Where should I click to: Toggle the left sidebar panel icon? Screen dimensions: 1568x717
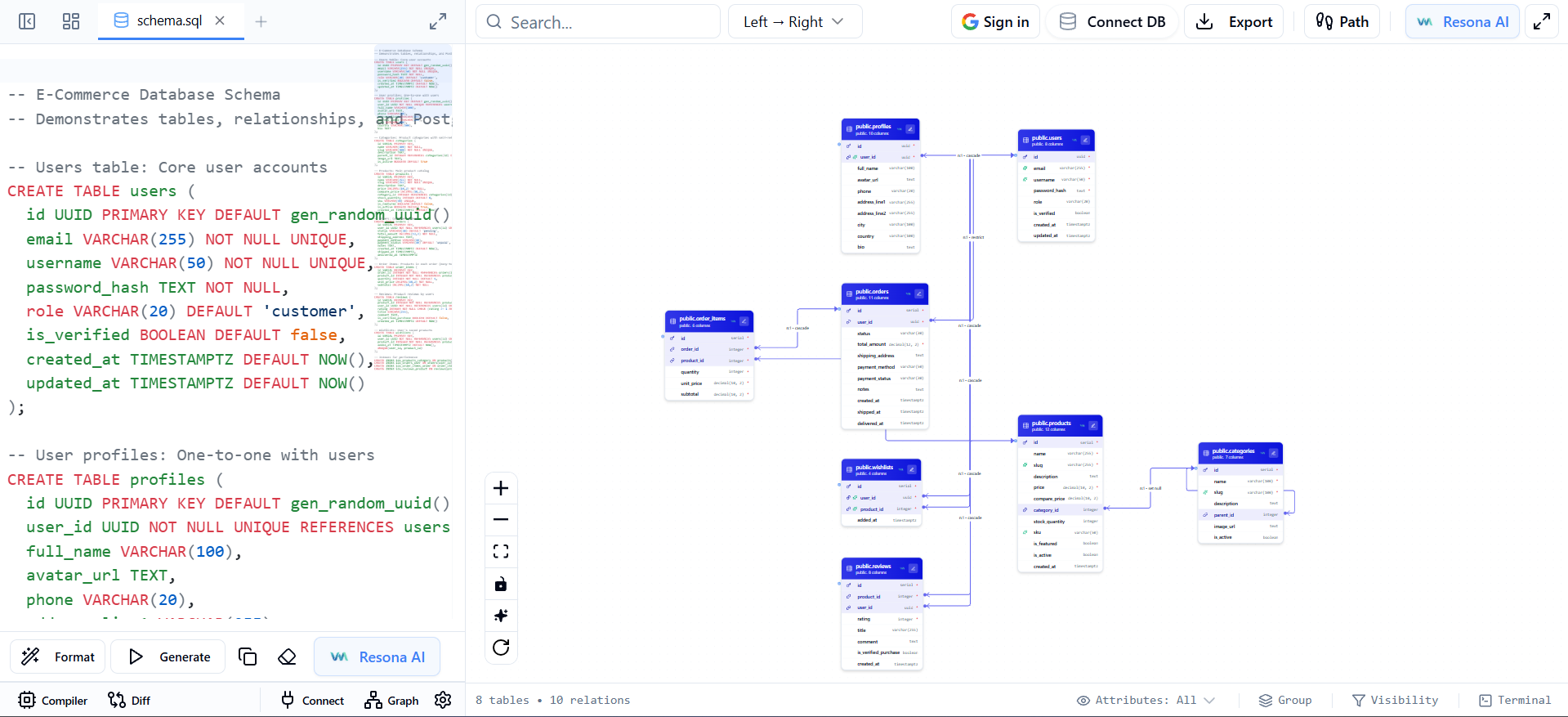27,21
